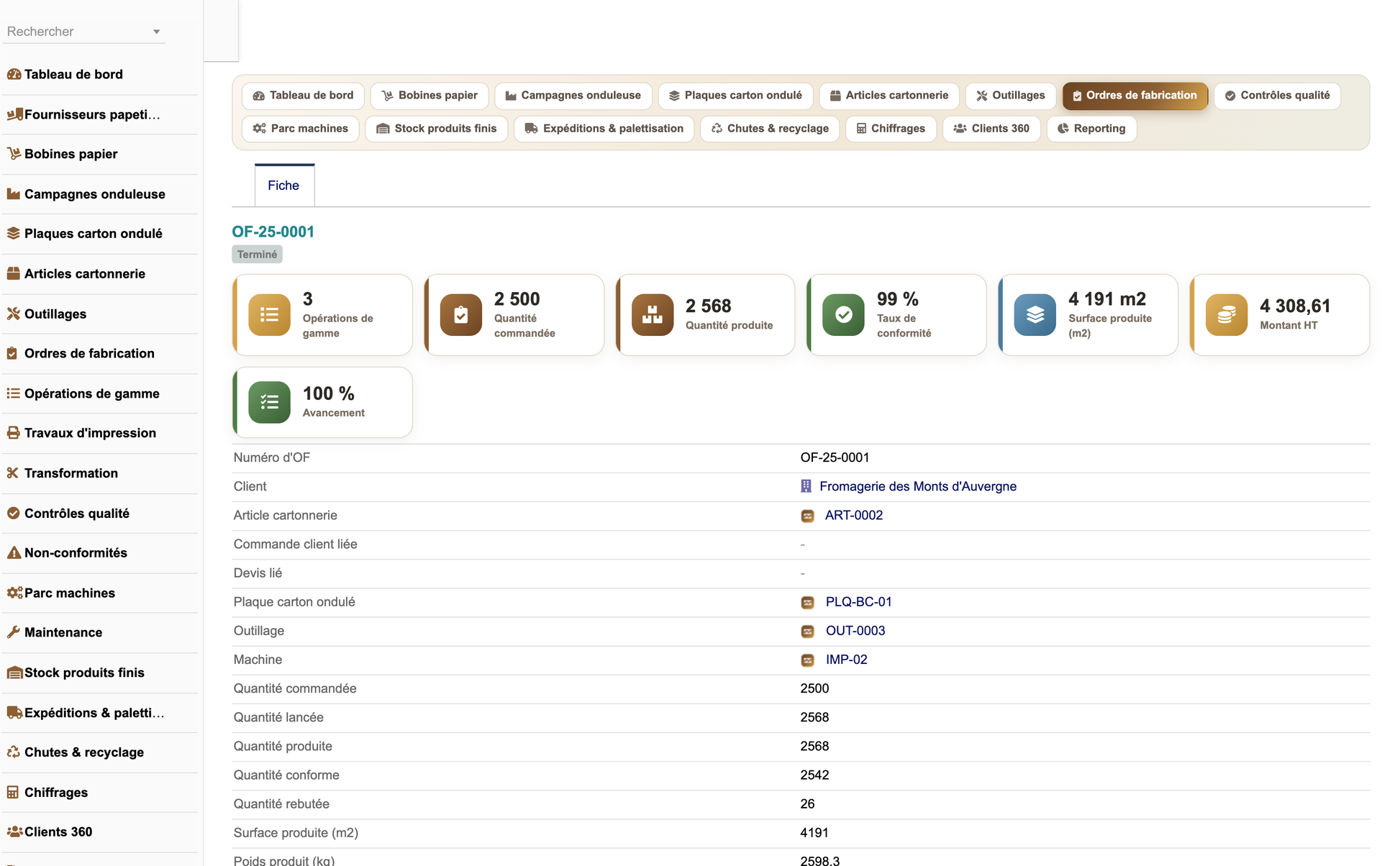Click the Plaques carton ondulé layers icon in sidebar
1400x866 pixels.
[14, 233]
